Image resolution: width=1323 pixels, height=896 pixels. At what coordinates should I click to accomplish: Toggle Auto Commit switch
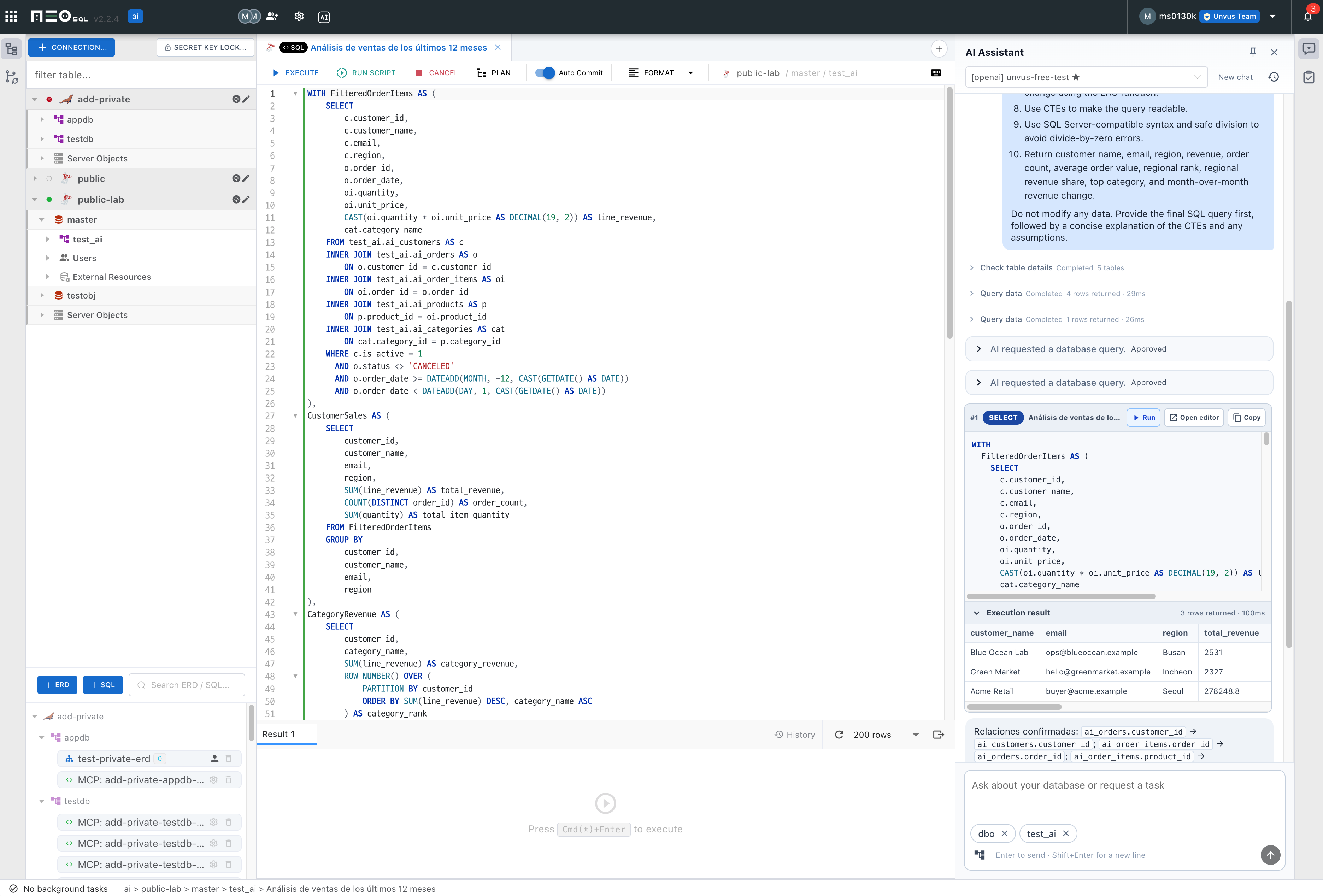[x=545, y=72]
